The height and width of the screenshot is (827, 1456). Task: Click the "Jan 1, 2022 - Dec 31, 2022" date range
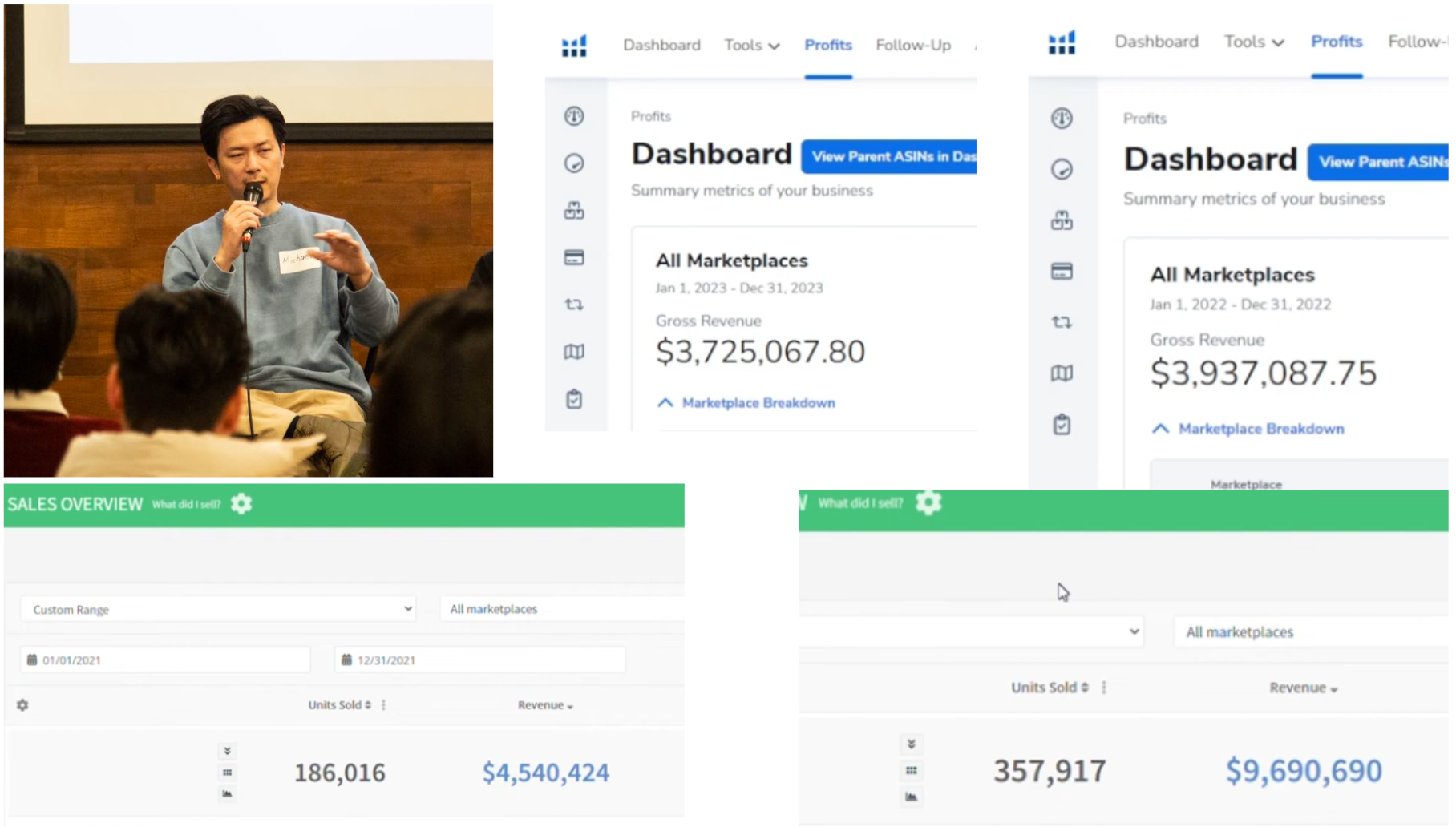[1240, 305]
